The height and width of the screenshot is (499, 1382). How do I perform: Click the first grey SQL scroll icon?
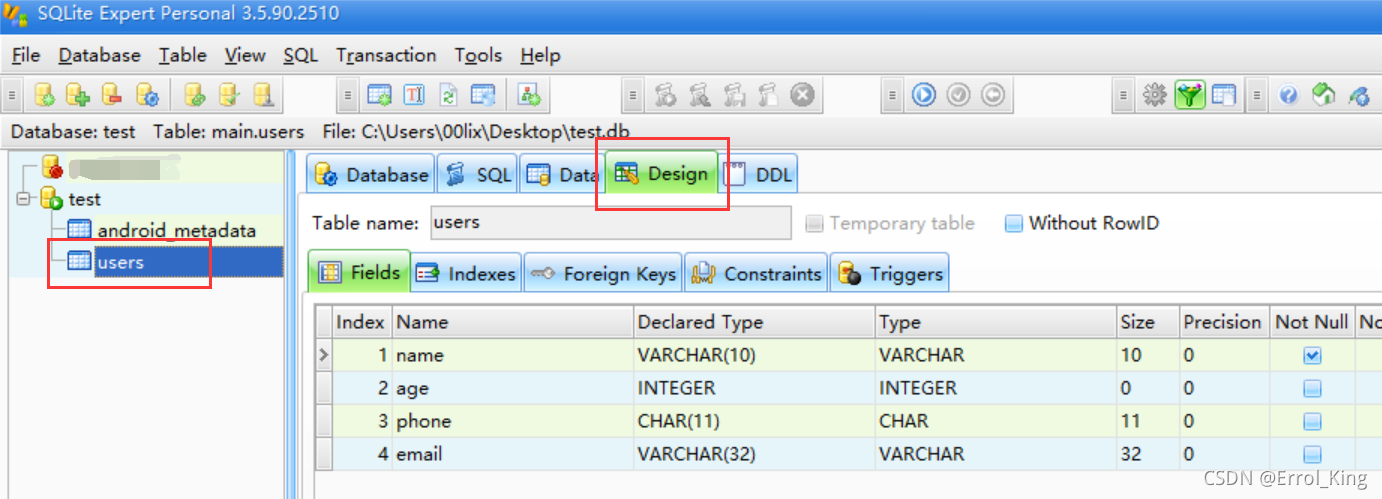pos(666,95)
